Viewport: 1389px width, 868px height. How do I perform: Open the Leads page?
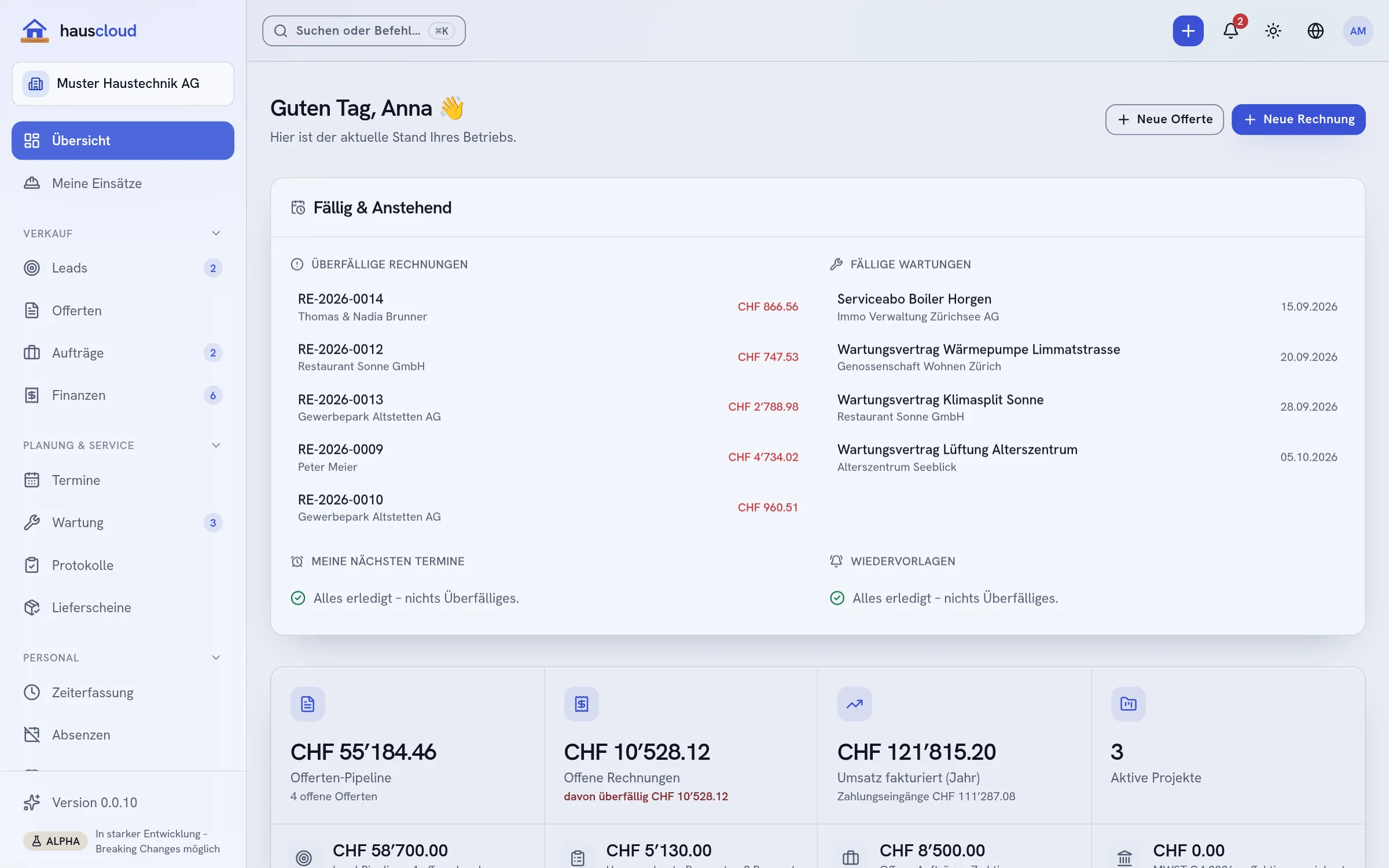coord(123,268)
